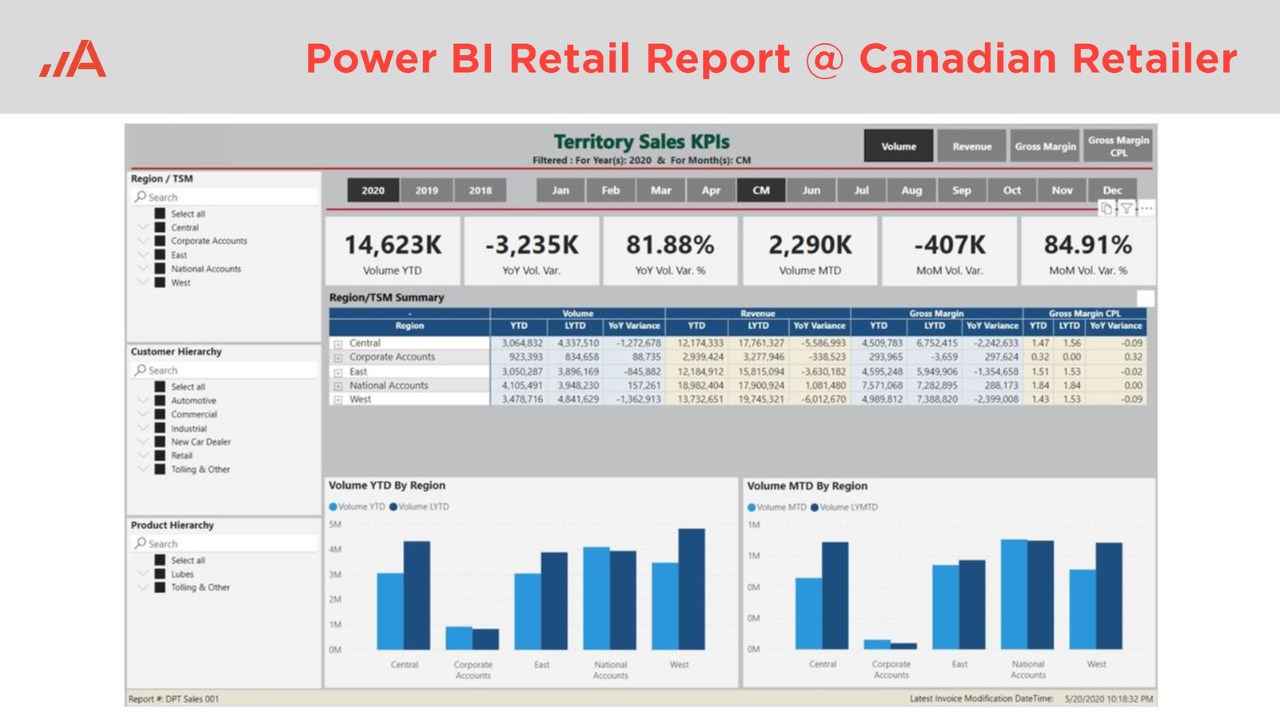The height and width of the screenshot is (720, 1280).
Task: Click the red logo in the slide header
Action: click(73, 59)
